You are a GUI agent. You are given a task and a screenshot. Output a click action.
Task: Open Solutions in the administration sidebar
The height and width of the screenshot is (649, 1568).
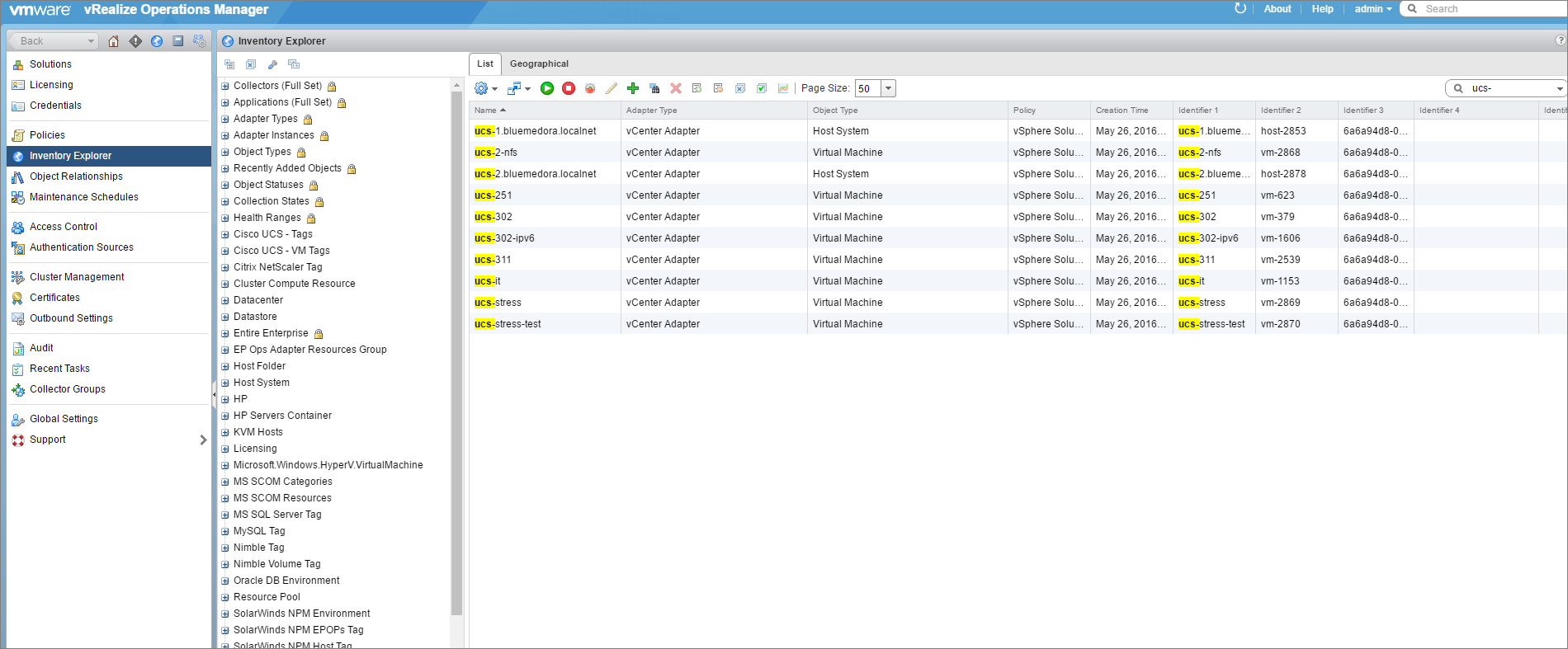(50, 64)
